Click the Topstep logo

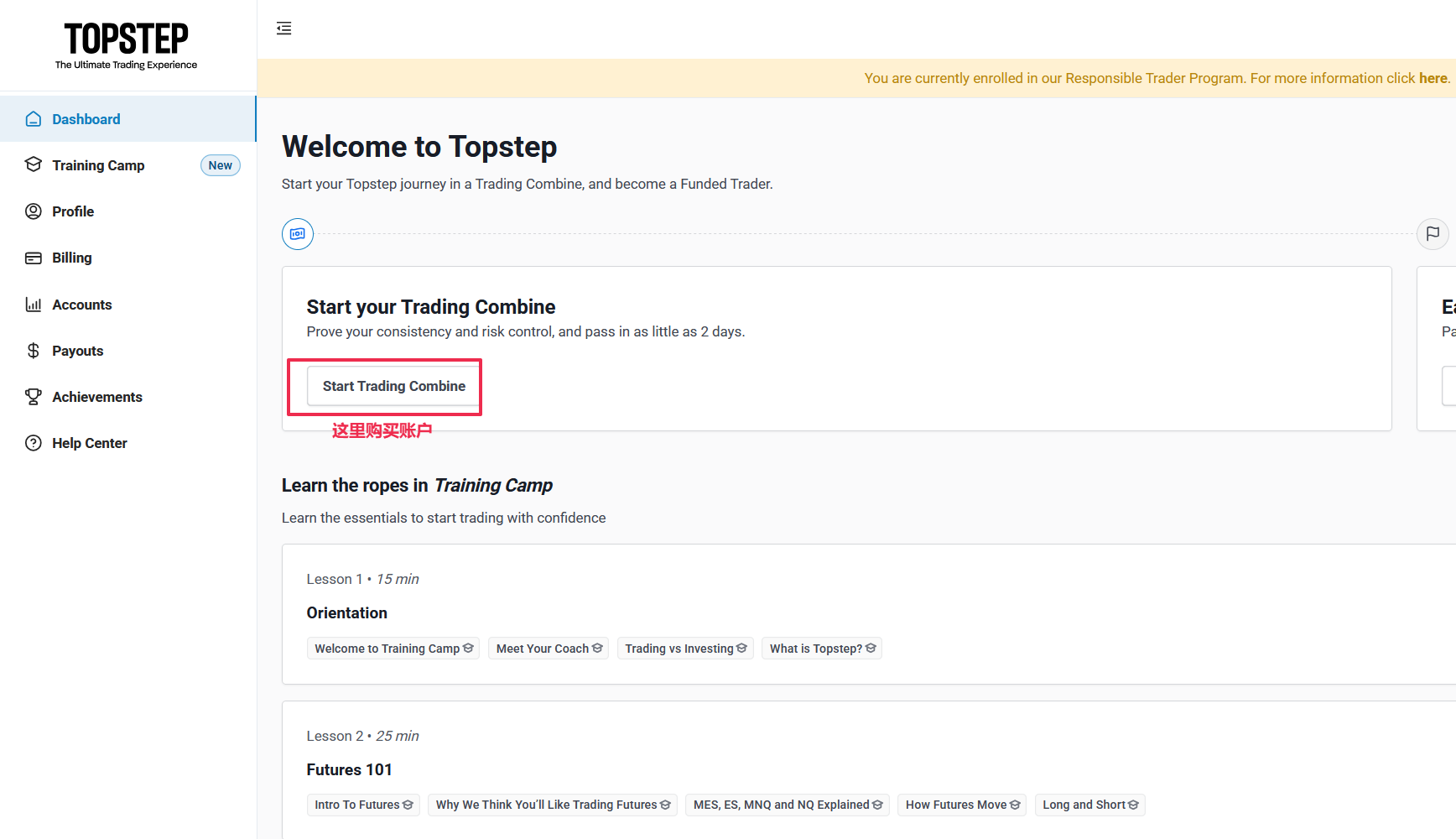tap(127, 45)
